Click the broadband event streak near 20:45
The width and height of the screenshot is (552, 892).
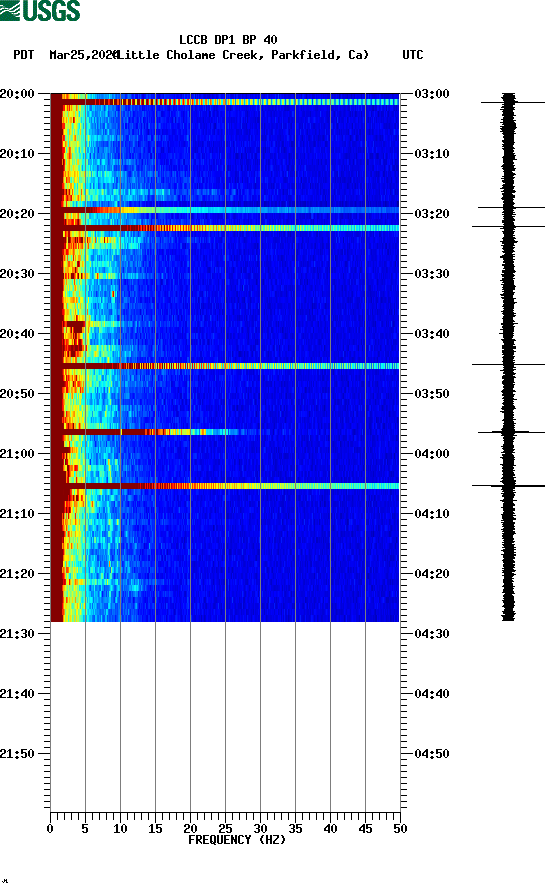[x=225, y=366]
